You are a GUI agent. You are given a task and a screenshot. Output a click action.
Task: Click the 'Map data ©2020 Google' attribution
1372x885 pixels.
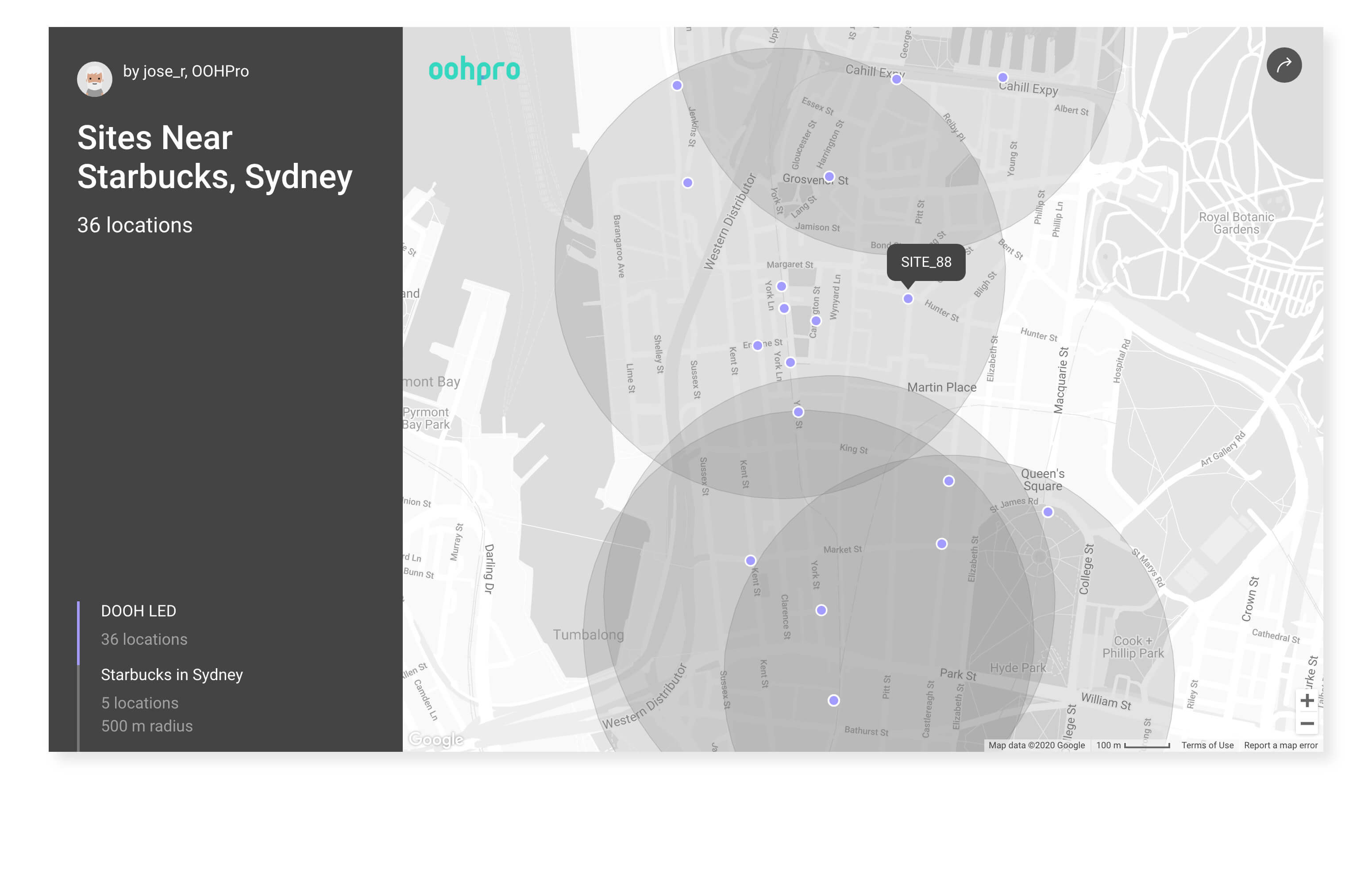1037,745
